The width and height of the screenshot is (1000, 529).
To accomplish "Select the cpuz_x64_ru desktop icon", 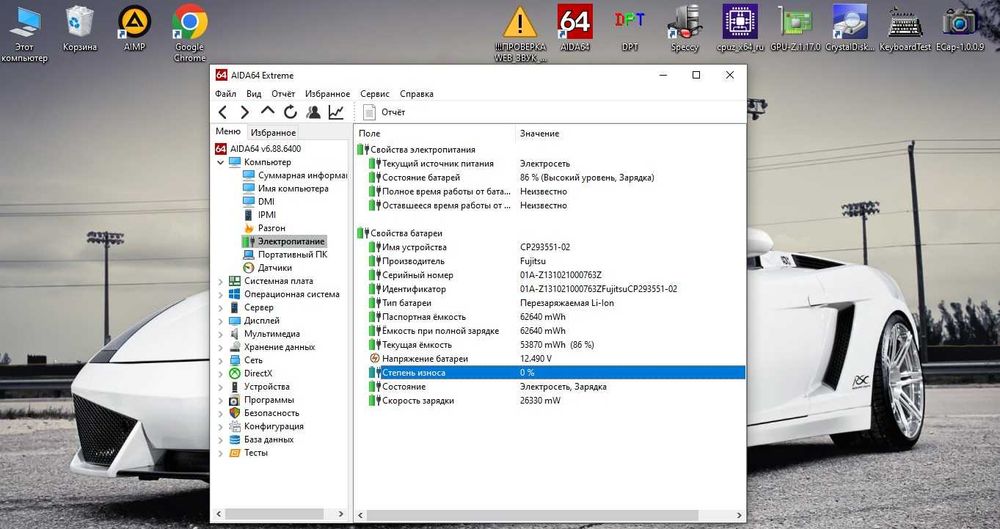I will point(740,29).
